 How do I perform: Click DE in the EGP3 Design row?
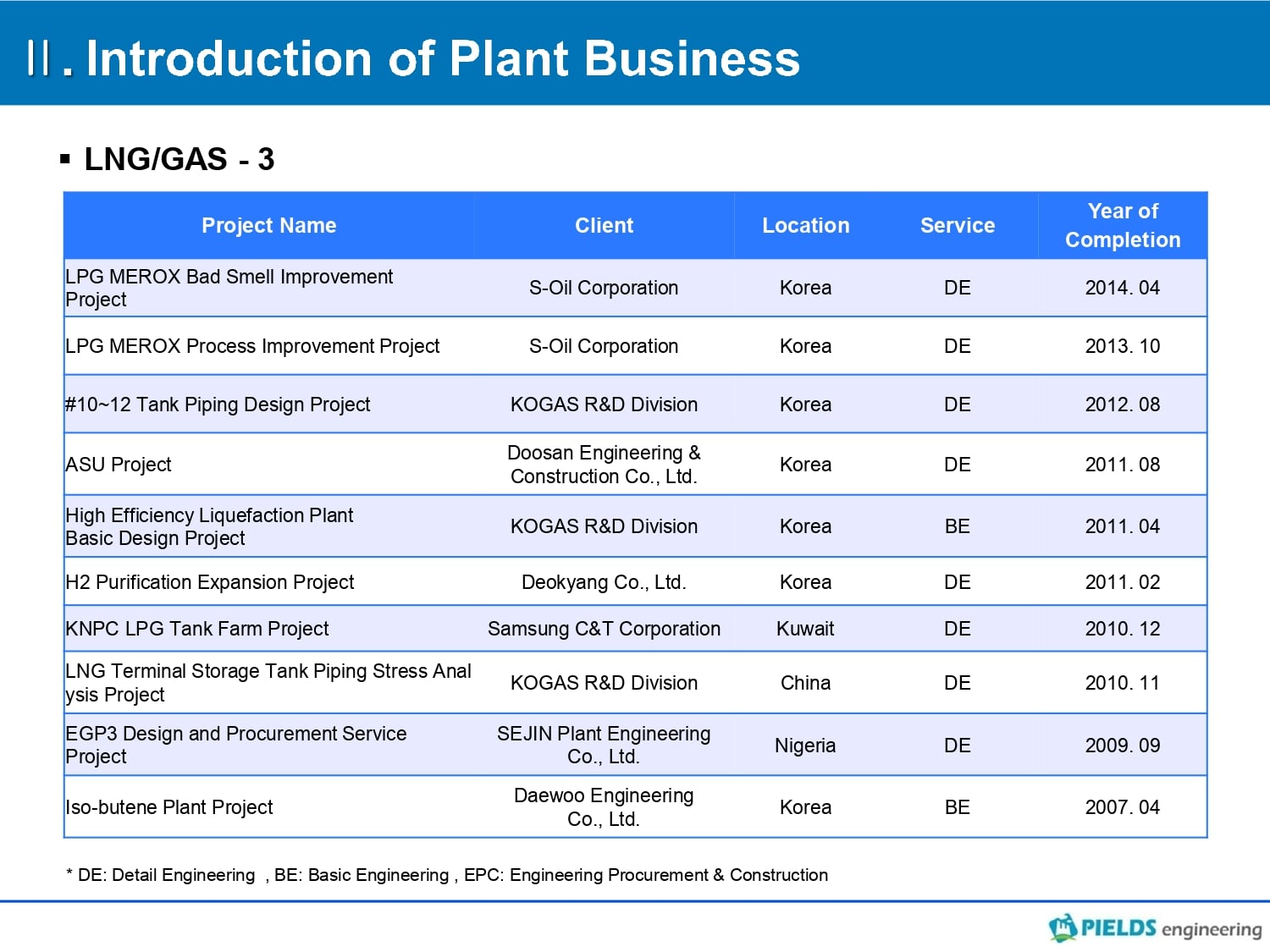click(958, 746)
